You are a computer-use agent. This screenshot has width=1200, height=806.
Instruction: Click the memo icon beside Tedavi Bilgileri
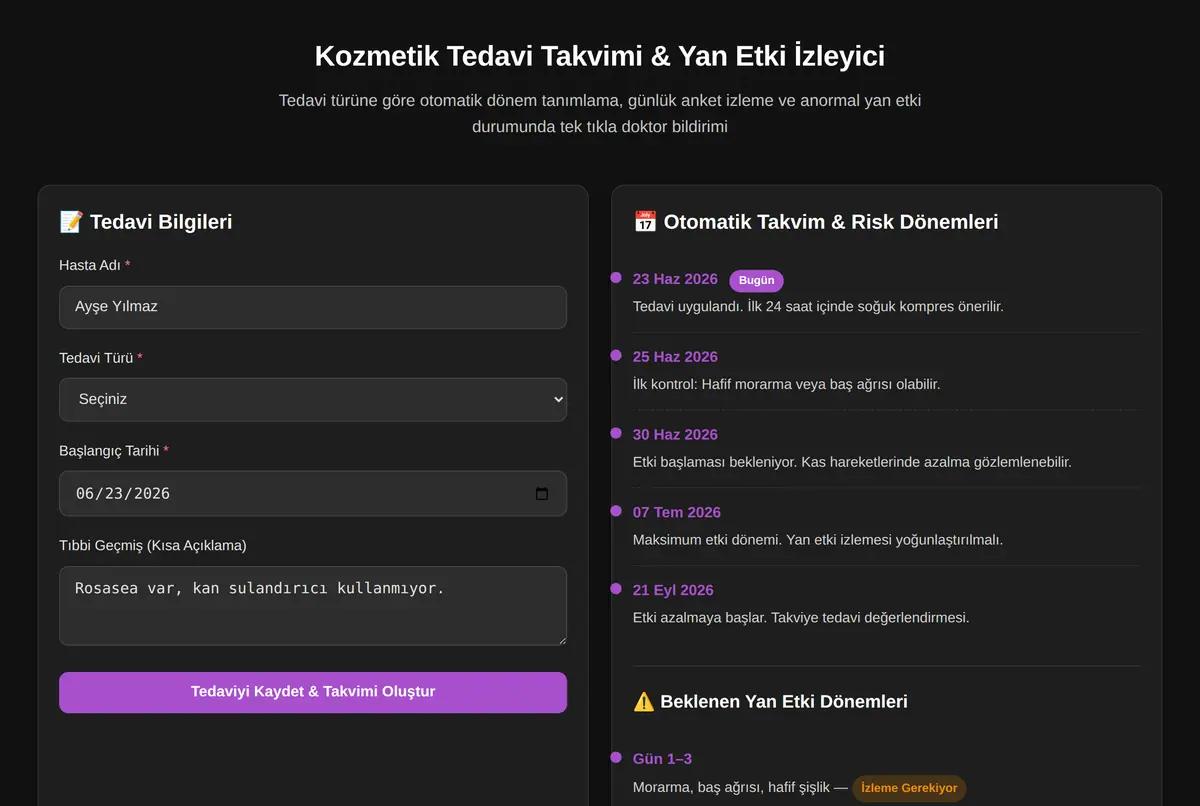tap(71, 222)
